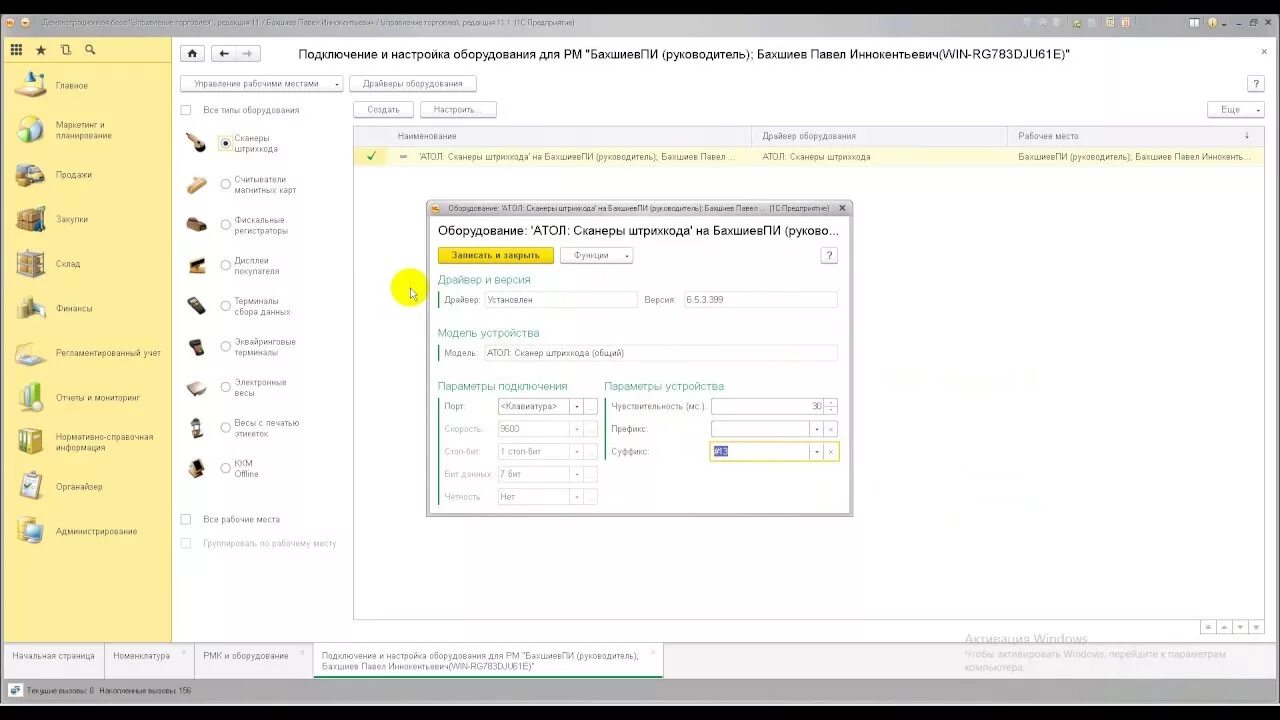
Task: Expand Управление рабочими местами dropdown
Action: pos(262,84)
